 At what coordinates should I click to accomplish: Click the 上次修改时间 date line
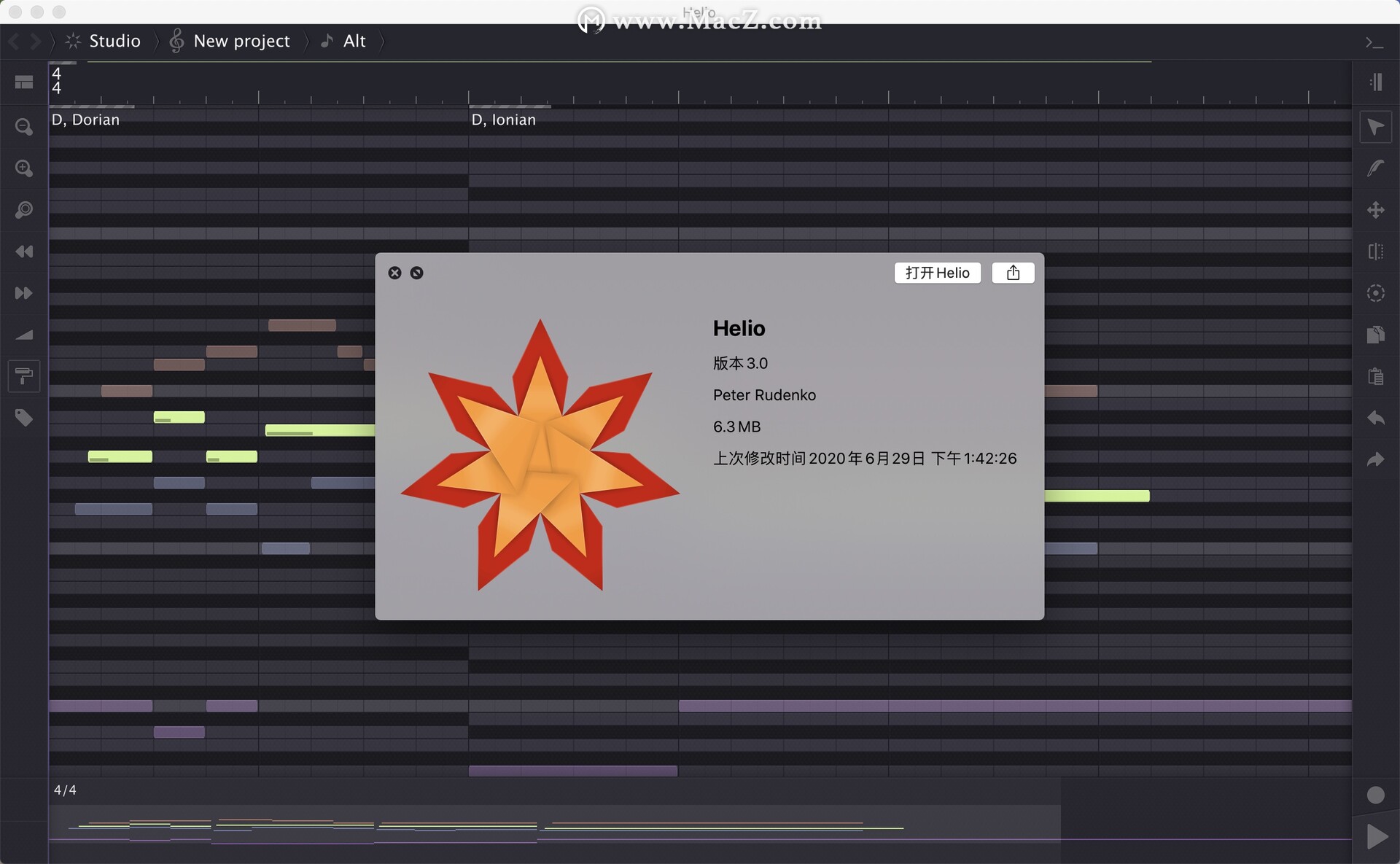tap(865, 459)
